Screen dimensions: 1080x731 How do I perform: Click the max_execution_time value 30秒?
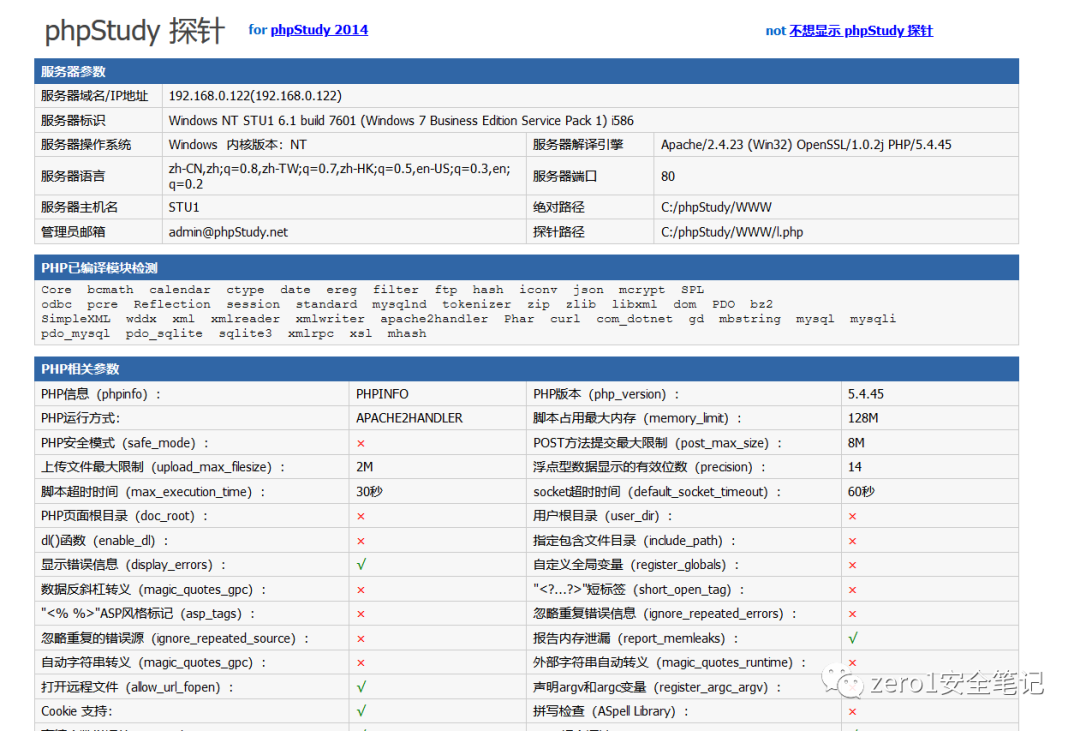tap(369, 492)
